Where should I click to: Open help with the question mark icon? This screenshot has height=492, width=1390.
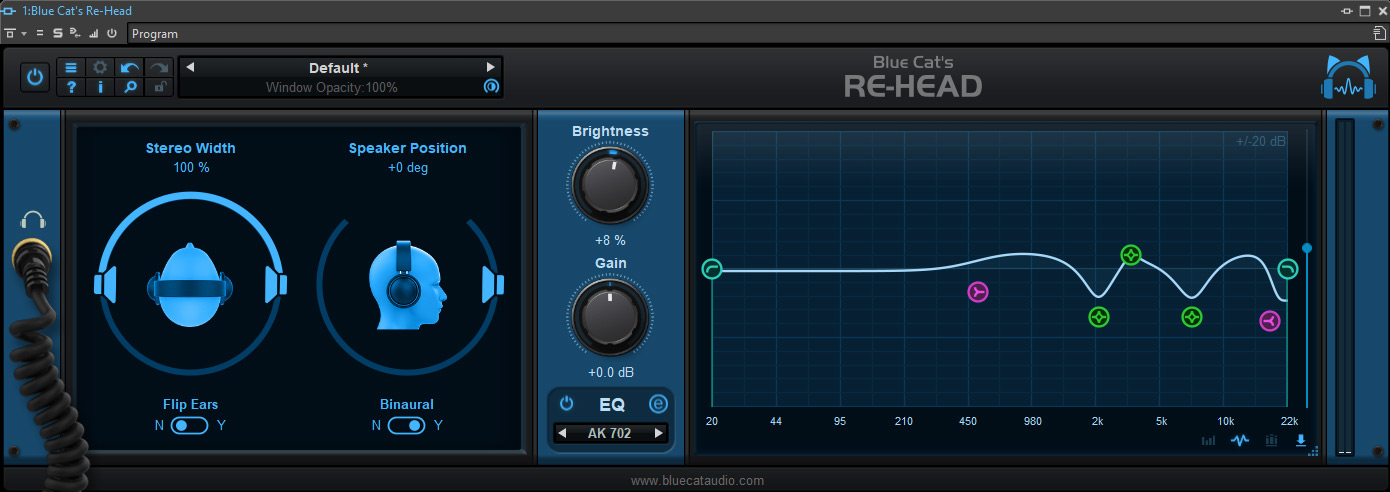coord(71,88)
